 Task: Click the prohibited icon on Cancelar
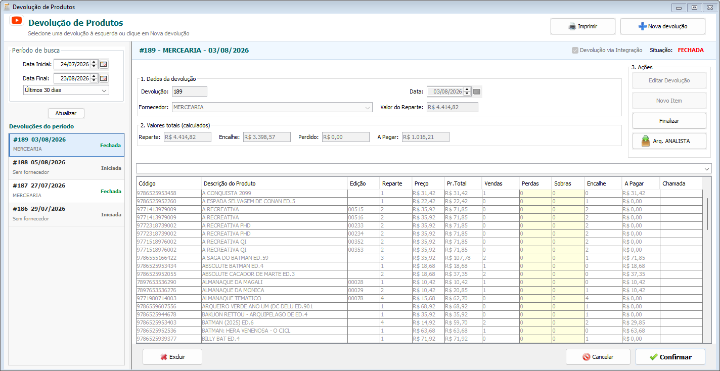[x=586, y=357]
